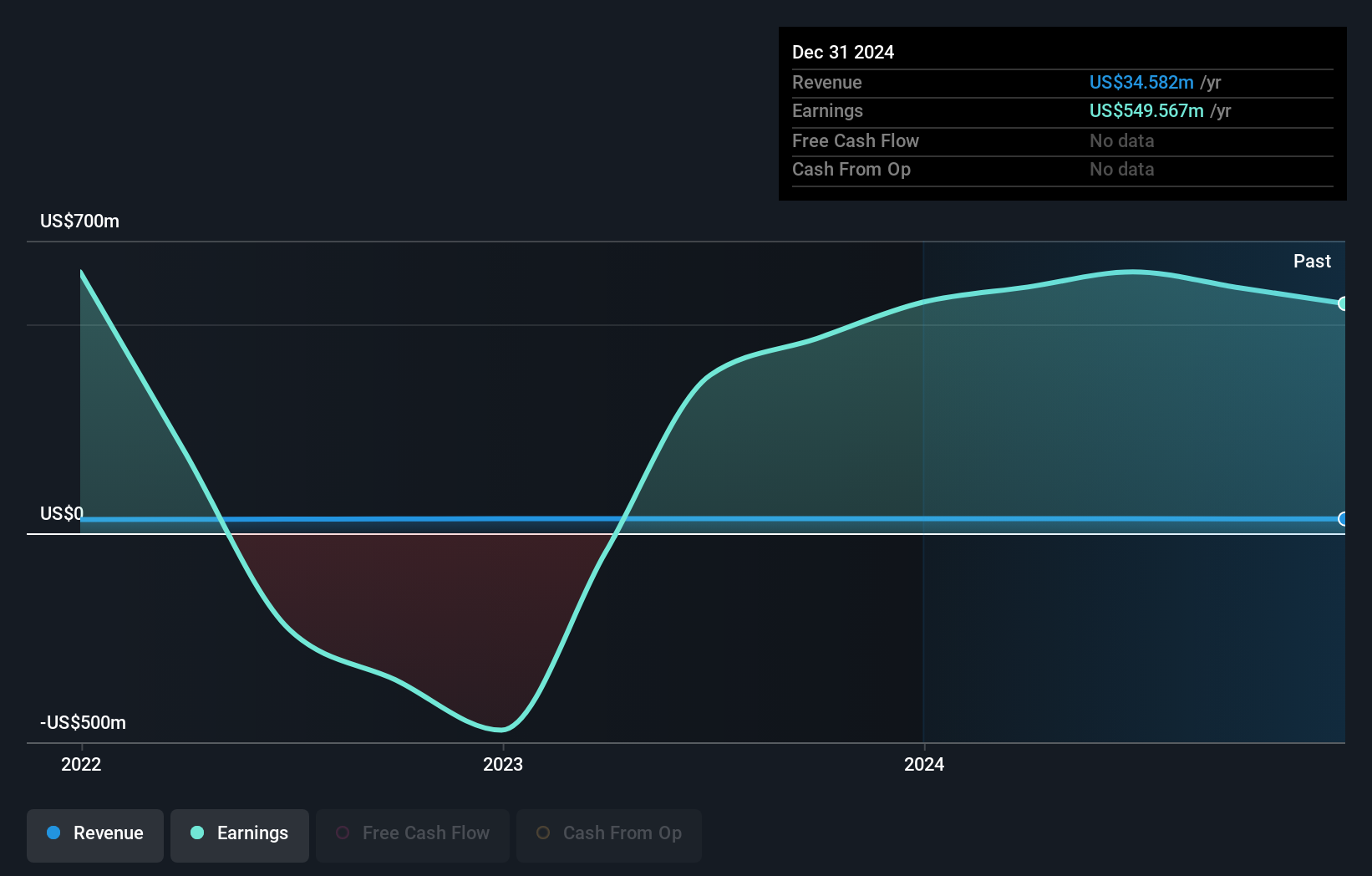The height and width of the screenshot is (876, 1372).
Task: Click the blue dot in Revenue legend
Action: coord(53,833)
